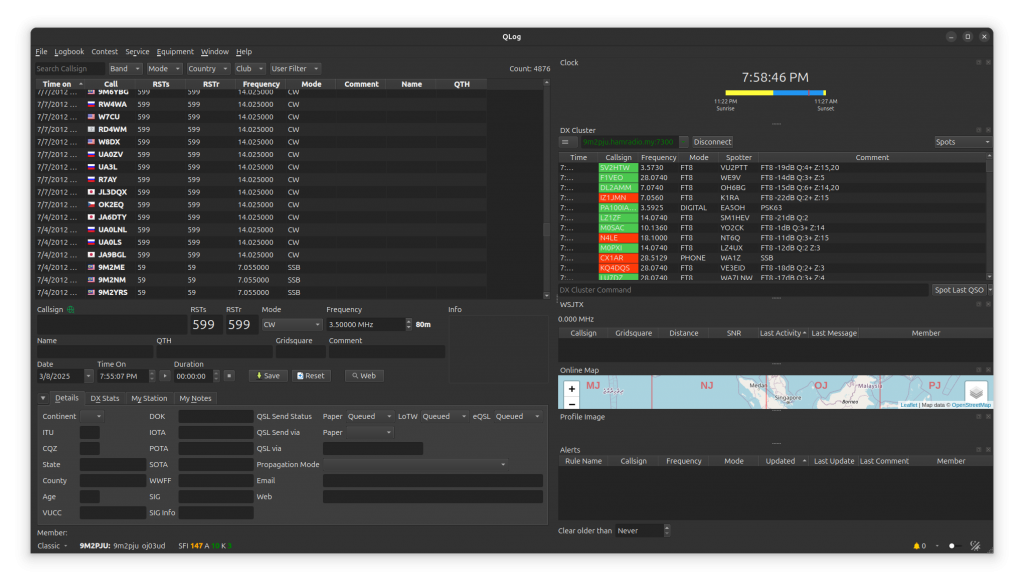
Task: Click Disconnect in the DX Cluster panel
Action: pyautogui.click(x=710, y=141)
